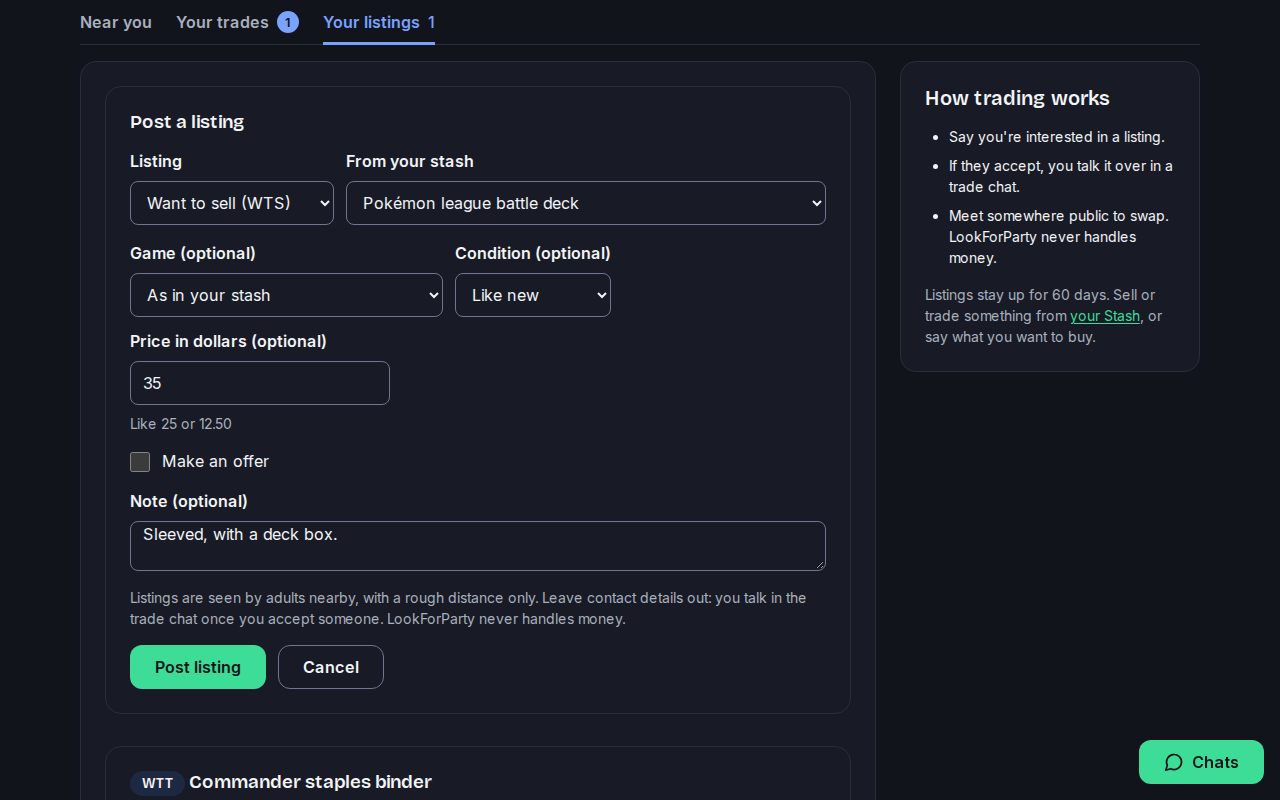Open the Chats button
This screenshot has width=1280, height=800.
[1201, 762]
